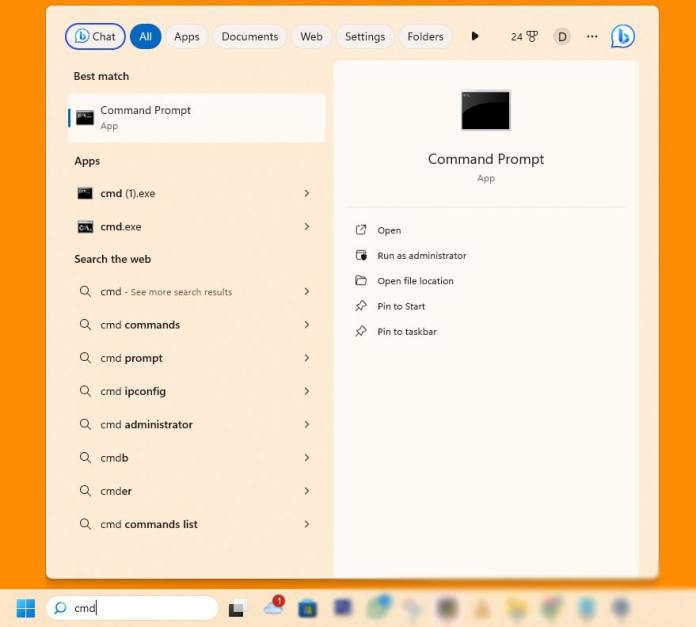Switch to the Documents filter tab
696x627 pixels.
click(x=250, y=36)
